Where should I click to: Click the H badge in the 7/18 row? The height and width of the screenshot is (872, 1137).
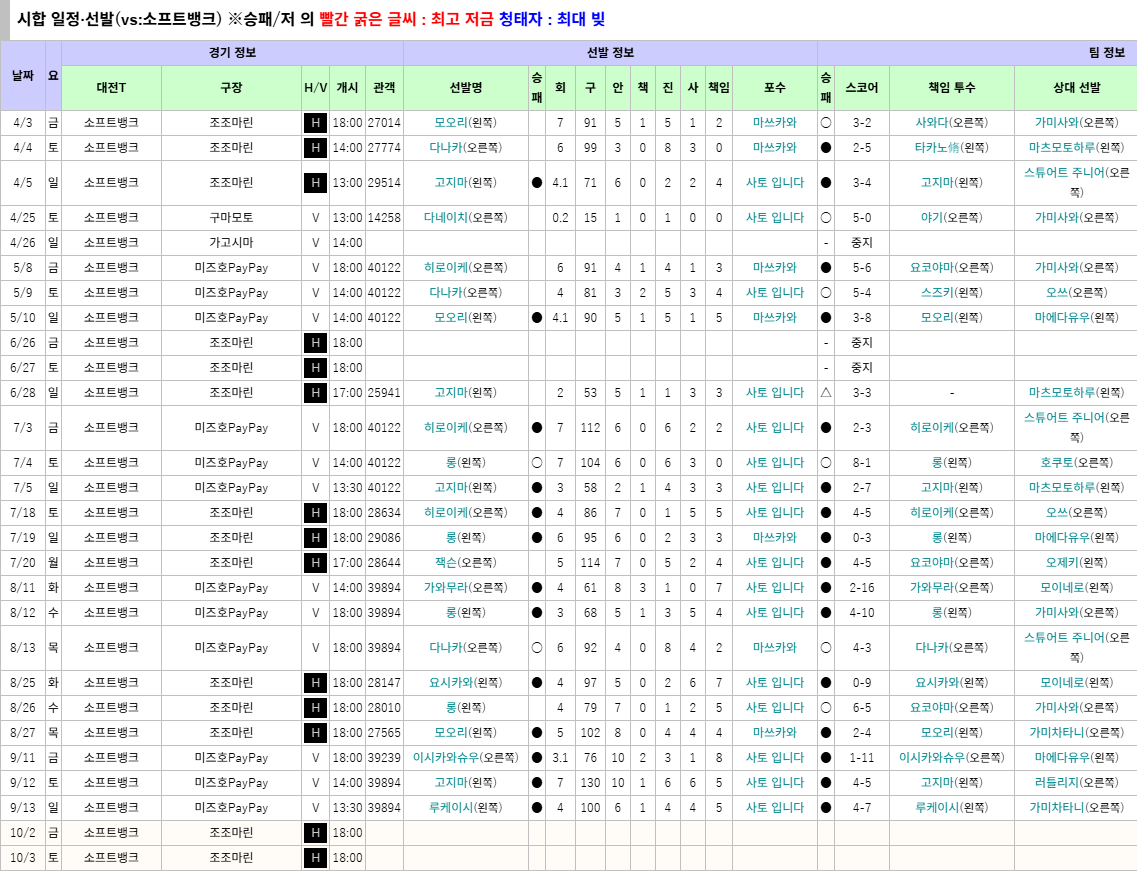click(x=315, y=512)
